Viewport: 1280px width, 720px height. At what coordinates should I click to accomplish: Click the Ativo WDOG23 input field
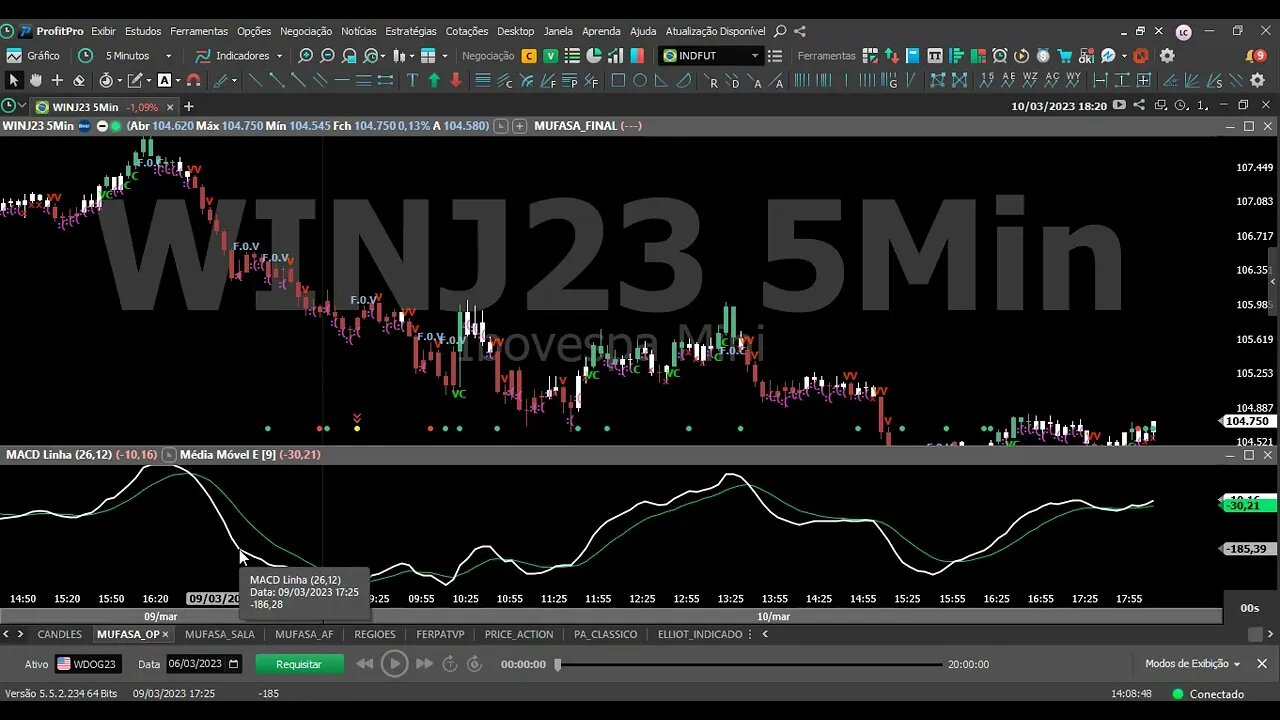87,664
